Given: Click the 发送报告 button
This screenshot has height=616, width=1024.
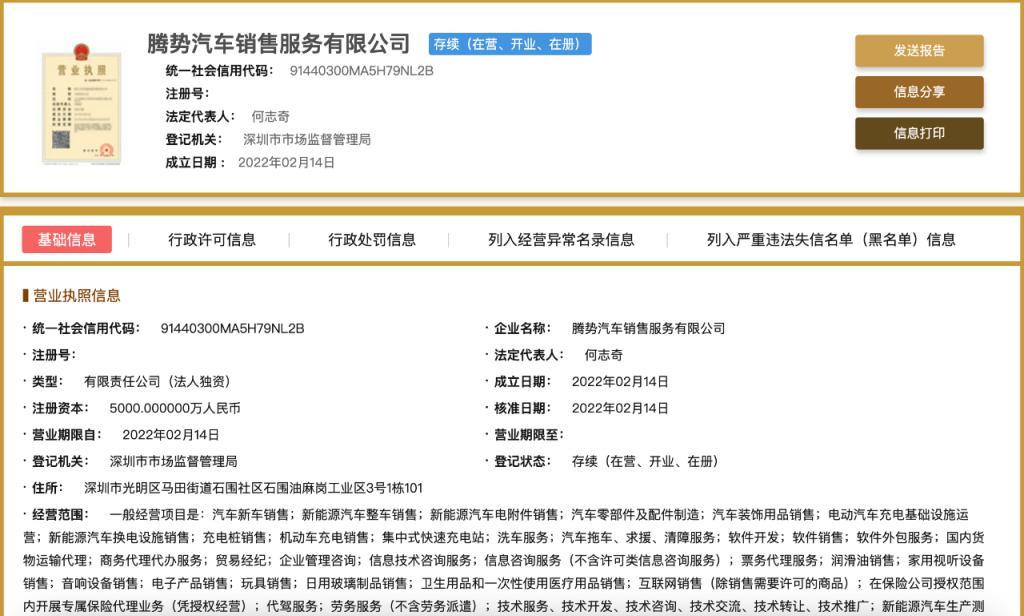Looking at the screenshot, I should point(919,51).
